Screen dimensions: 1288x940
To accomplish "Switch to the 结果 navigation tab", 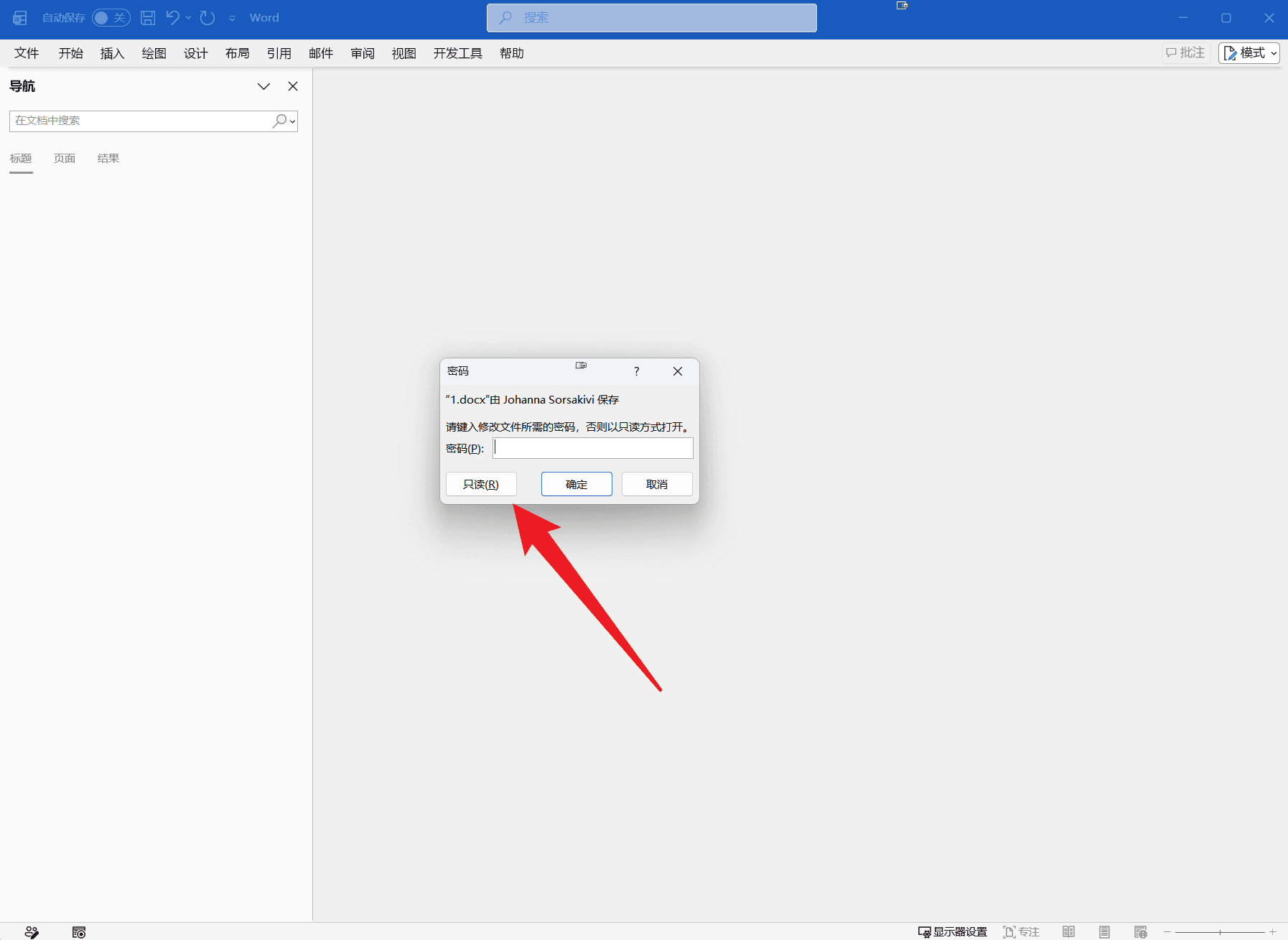I will [108, 159].
